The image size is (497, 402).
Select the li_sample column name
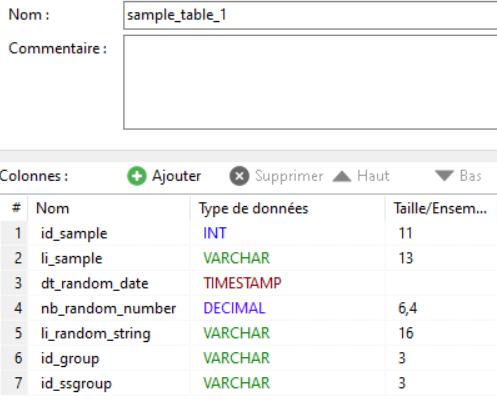pos(71,259)
